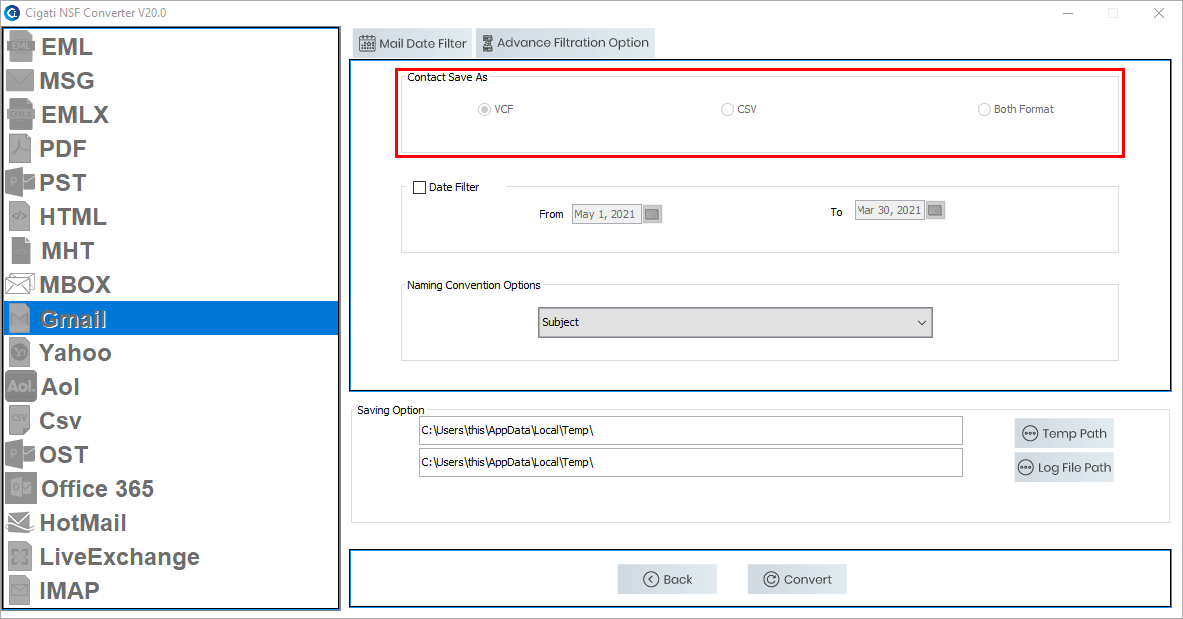Select the IMAP text label
This screenshot has height=619, width=1183.
click(x=69, y=590)
